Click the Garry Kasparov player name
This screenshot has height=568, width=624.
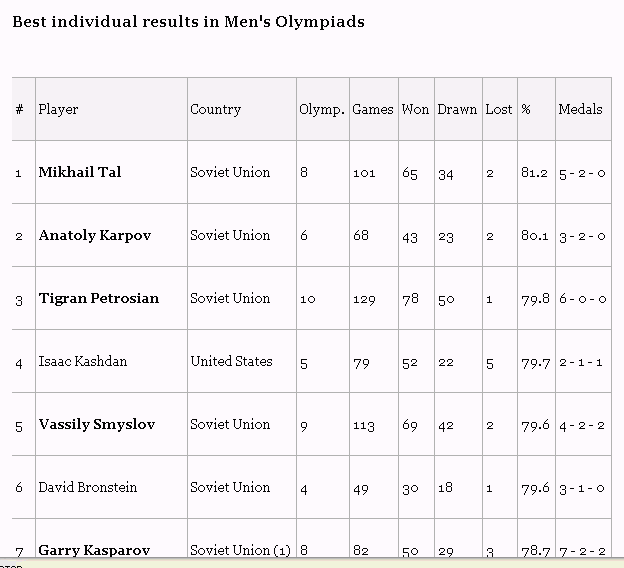(x=94, y=550)
